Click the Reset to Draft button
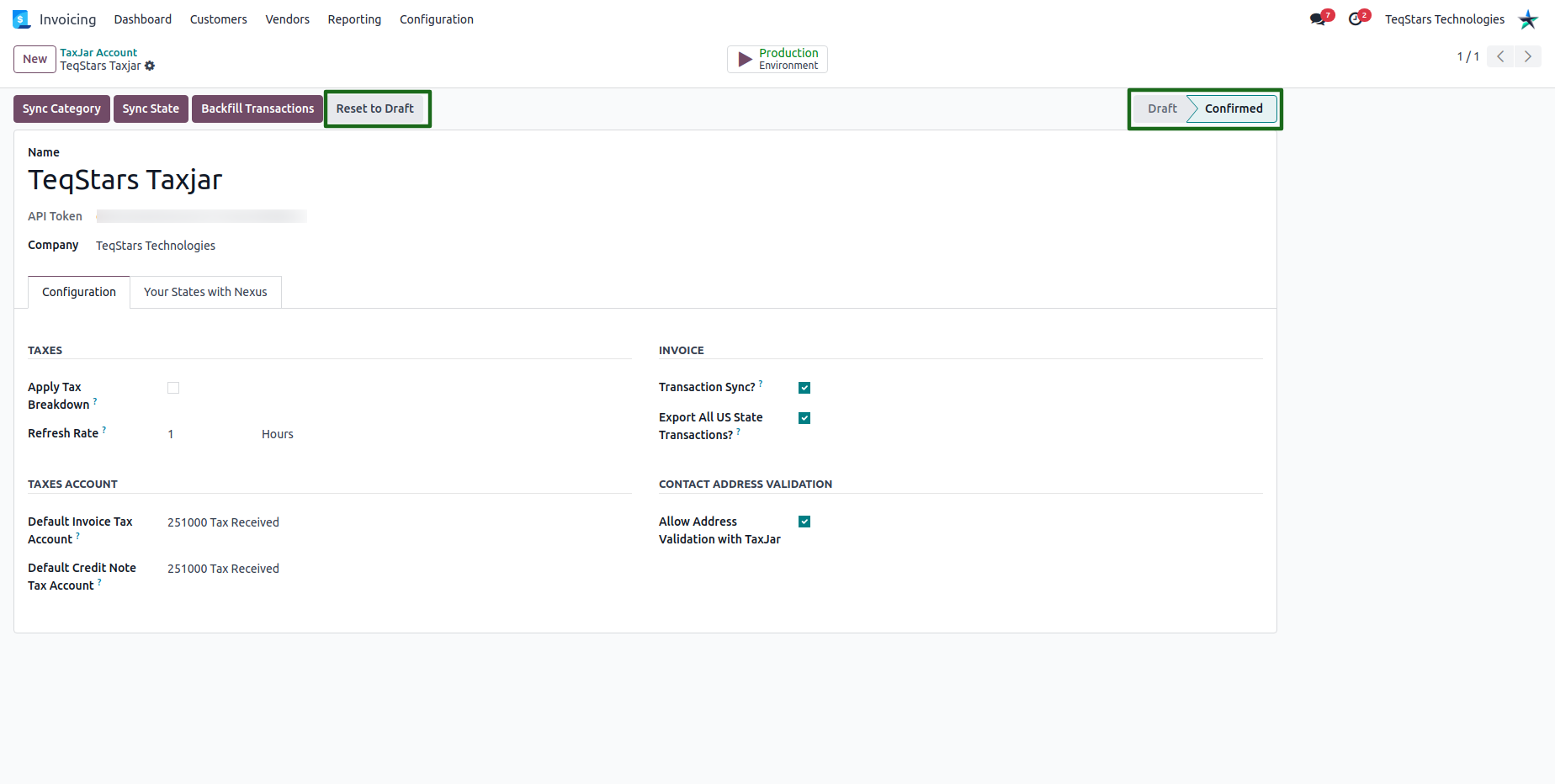Screen dimensions: 1555x784 pyautogui.click(x=375, y=109)
